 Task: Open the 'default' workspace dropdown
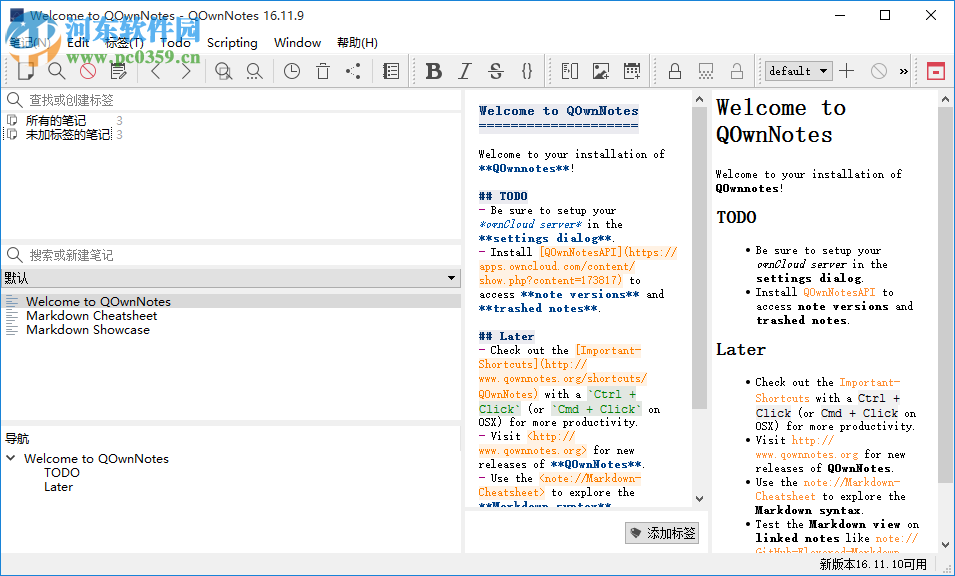pos(798,71)
